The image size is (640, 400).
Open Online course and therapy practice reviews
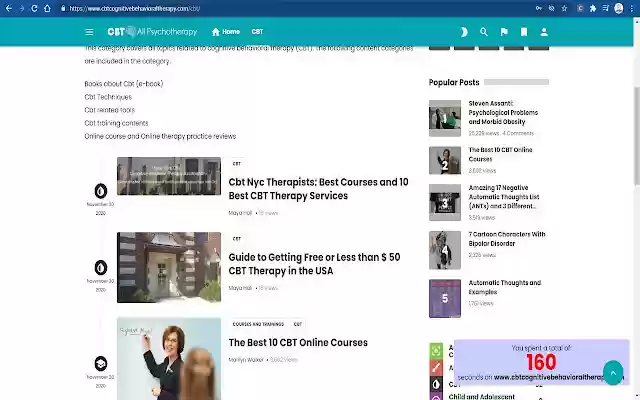pos(160,136)
